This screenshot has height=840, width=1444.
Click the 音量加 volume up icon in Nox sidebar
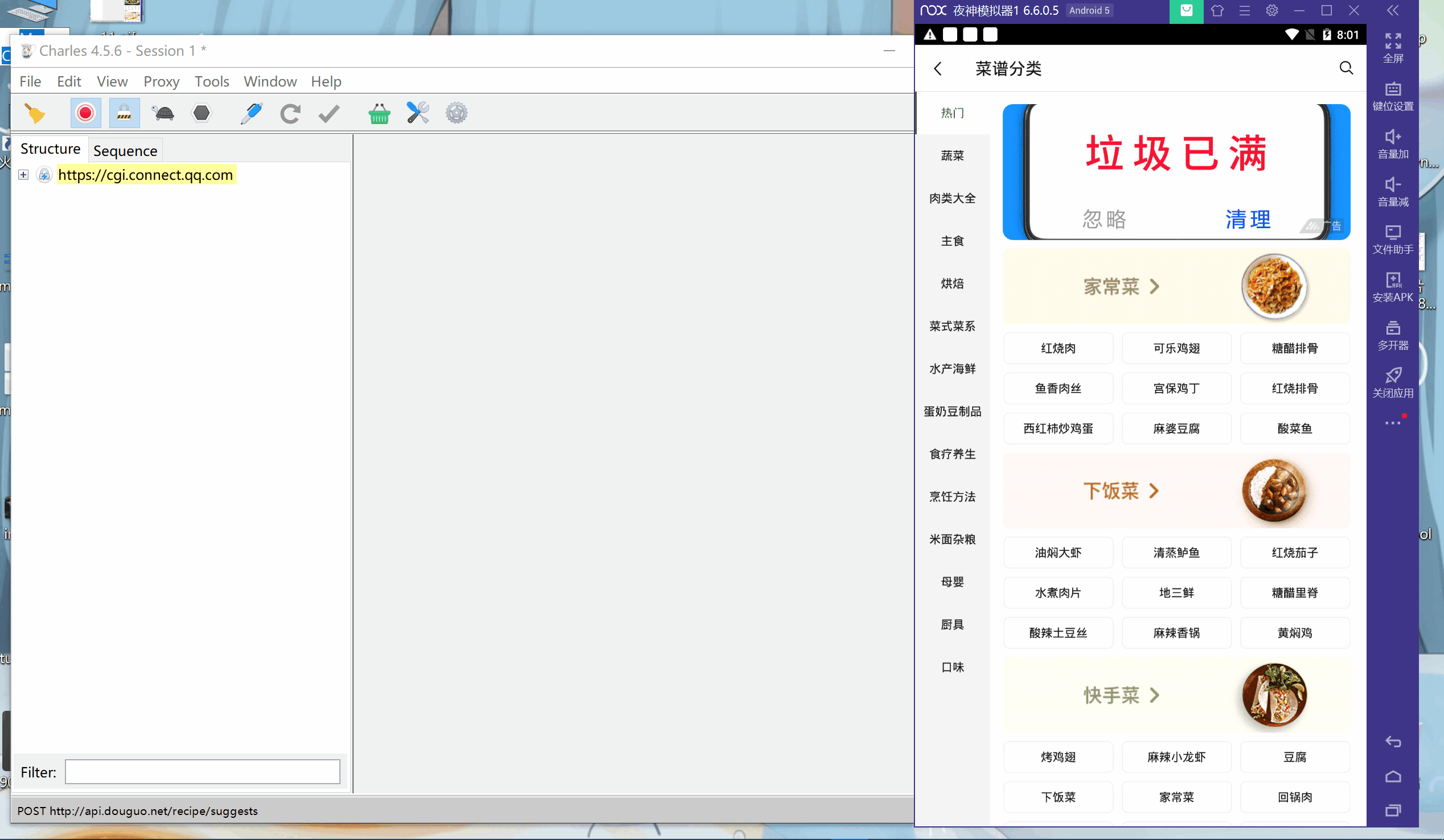(x=1392, y=137)
